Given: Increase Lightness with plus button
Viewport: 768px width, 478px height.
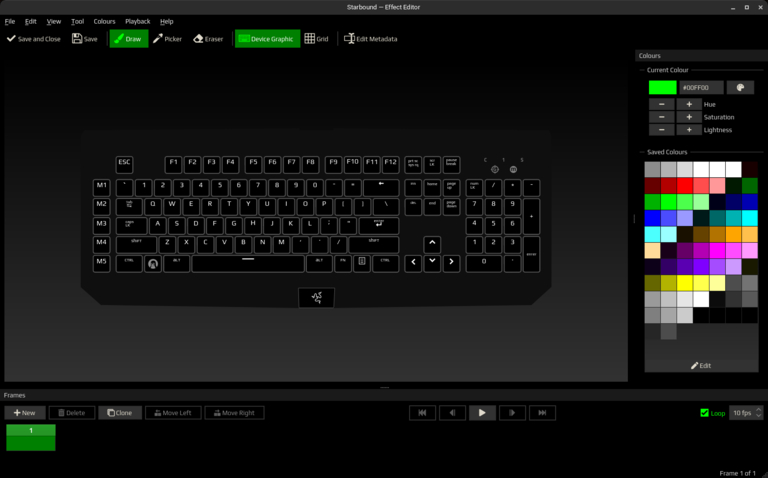Looking at the screenshot, I should (689, 130).
